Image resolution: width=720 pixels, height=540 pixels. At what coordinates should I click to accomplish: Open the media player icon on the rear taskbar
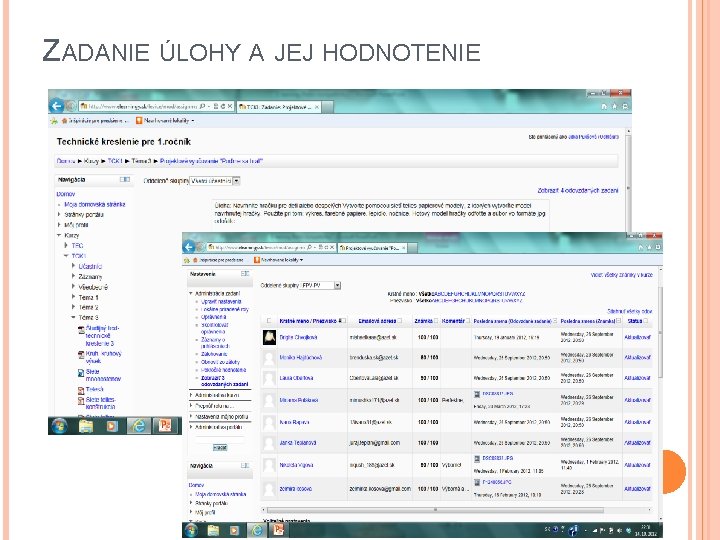112,426
